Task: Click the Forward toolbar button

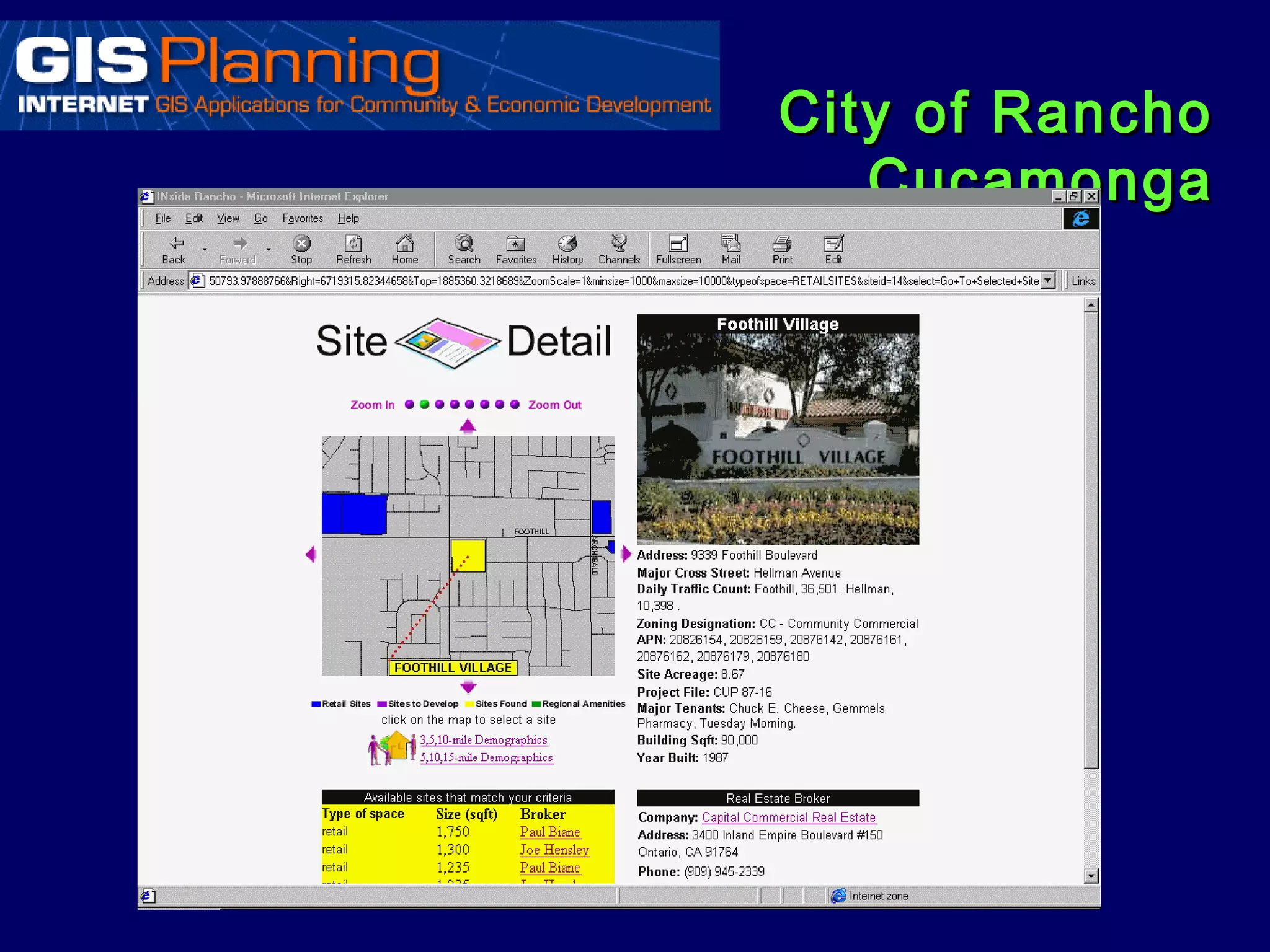Action: click(238, 250)
